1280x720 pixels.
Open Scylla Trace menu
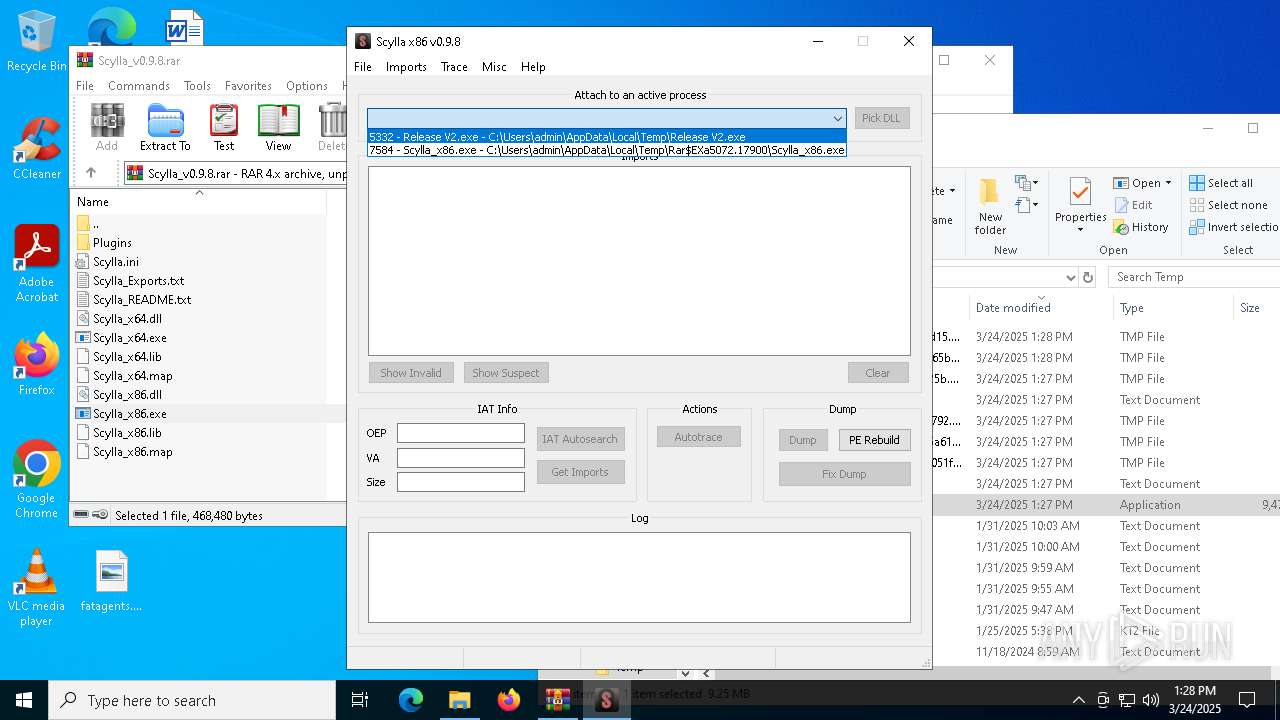point(454,67)
